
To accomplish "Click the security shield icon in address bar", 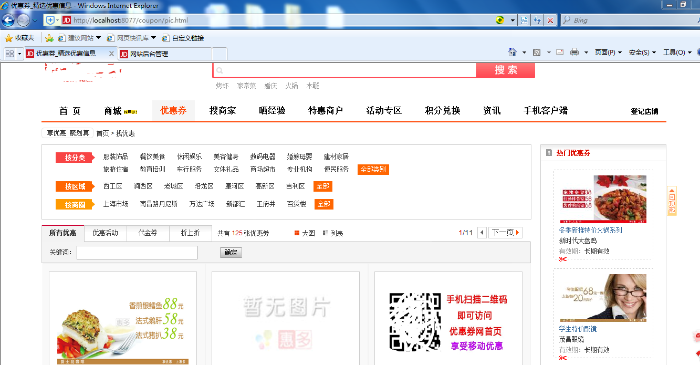I will point(50,20).
